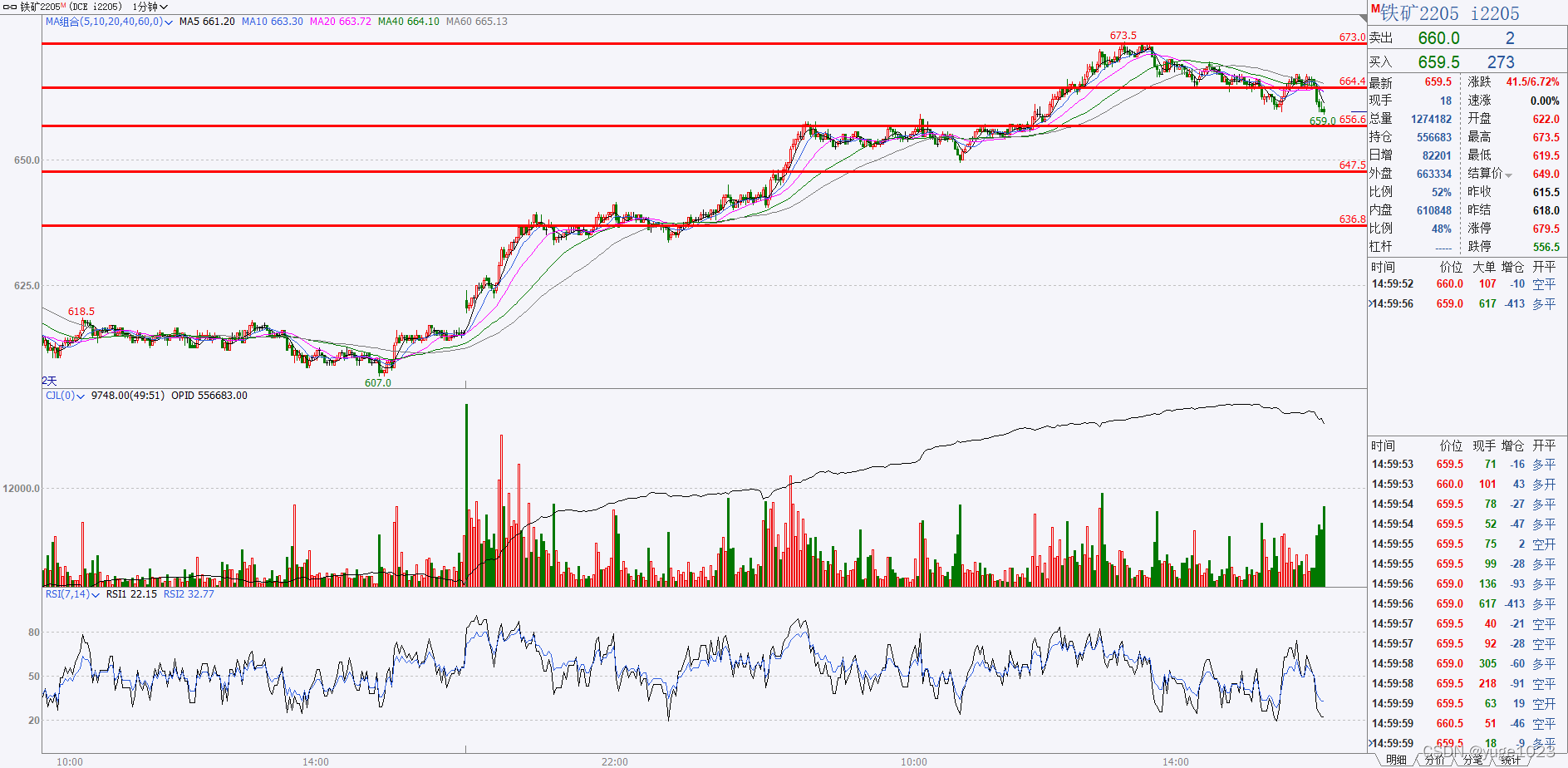Click the RSI2 32.77 readout
The height and width of the screenshot is (768, 1568).
click(x=189, y=594)
